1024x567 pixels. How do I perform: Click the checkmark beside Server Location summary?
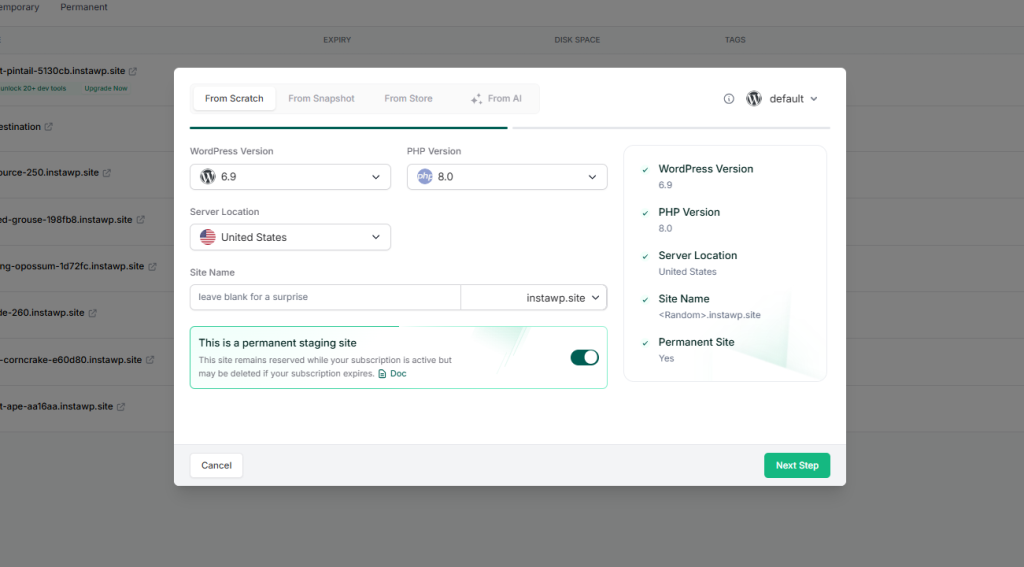[x=645, y=256]
